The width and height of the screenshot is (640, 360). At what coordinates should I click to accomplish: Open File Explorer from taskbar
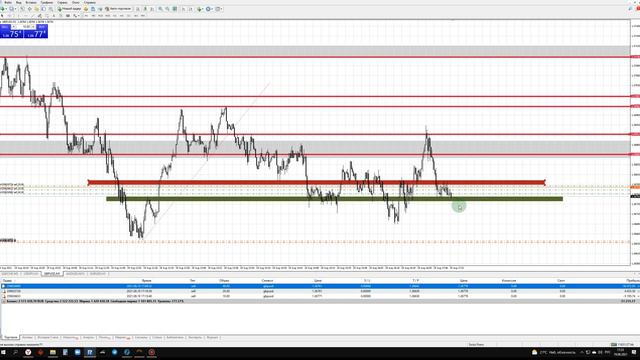[53, 352]
